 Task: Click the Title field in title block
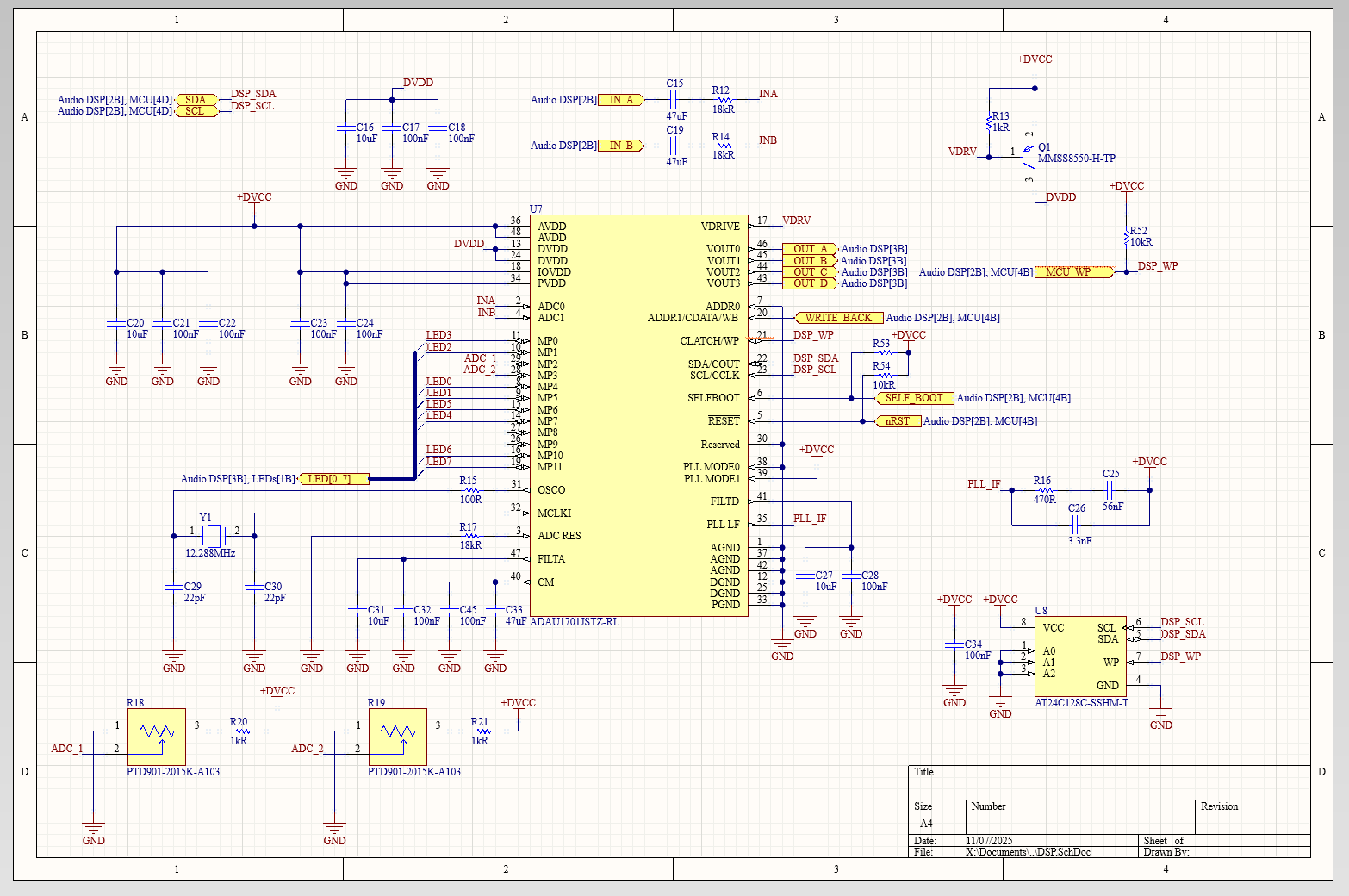point(1110,781)
